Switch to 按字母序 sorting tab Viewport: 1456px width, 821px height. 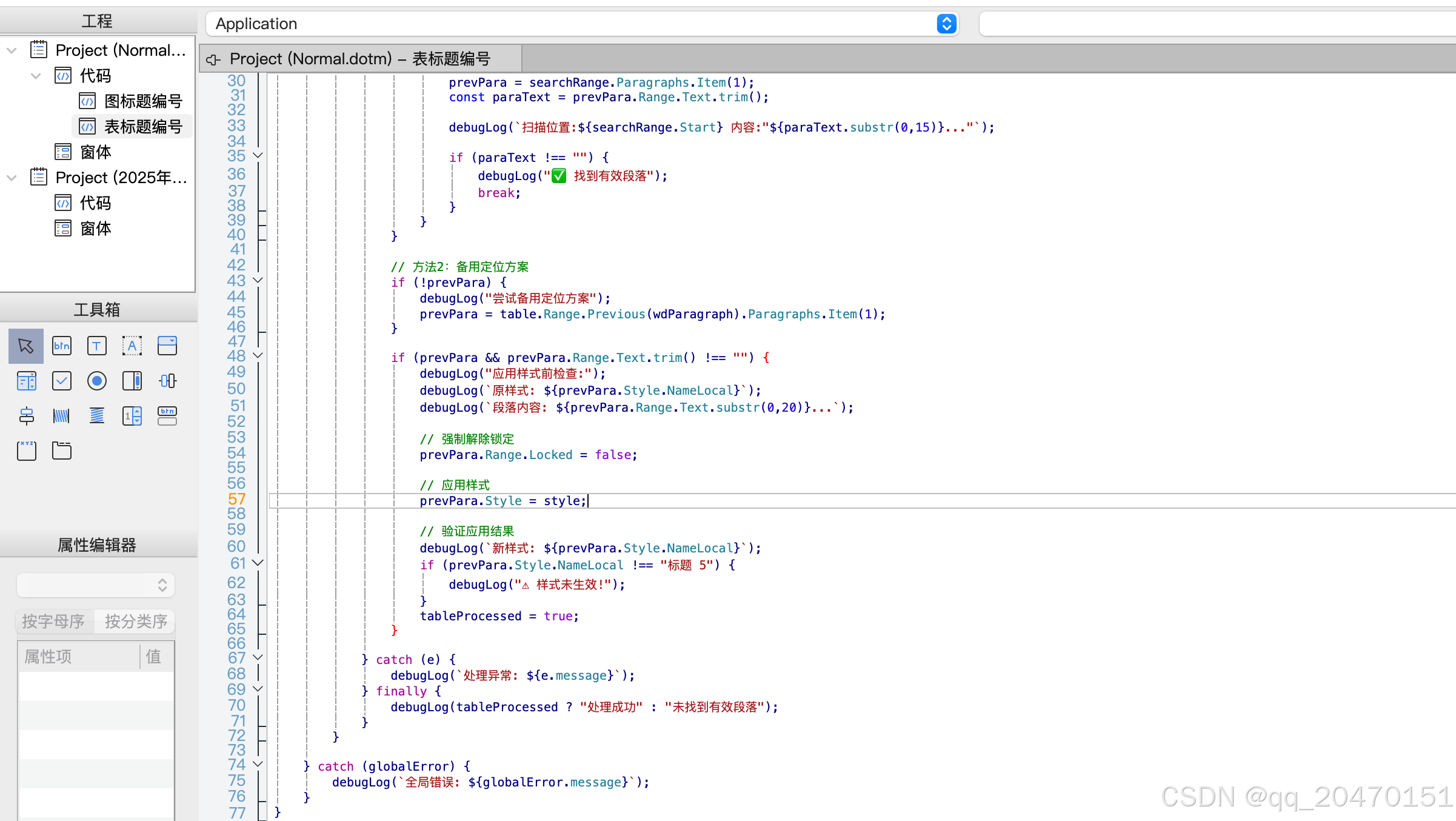(53, 622)
